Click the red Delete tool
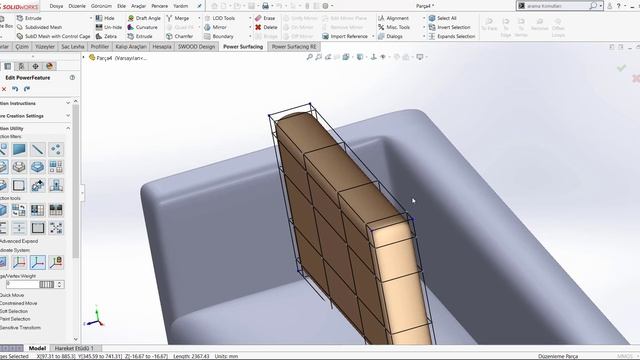The width and height of the screenshot is (640, 360). click(266, 27)
